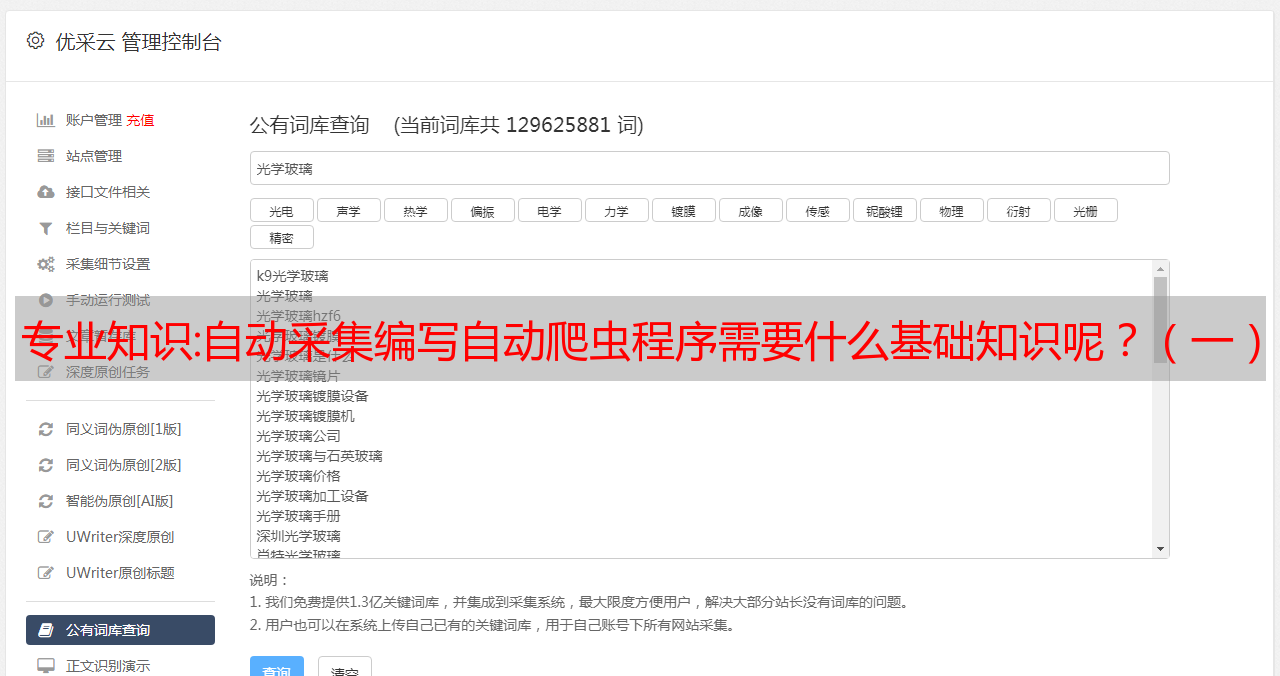This screenshot has height=676, width=1280.
Task: Select the k9光学玻璃 result line
Action: pyautogui.click(x=292, y=276)
